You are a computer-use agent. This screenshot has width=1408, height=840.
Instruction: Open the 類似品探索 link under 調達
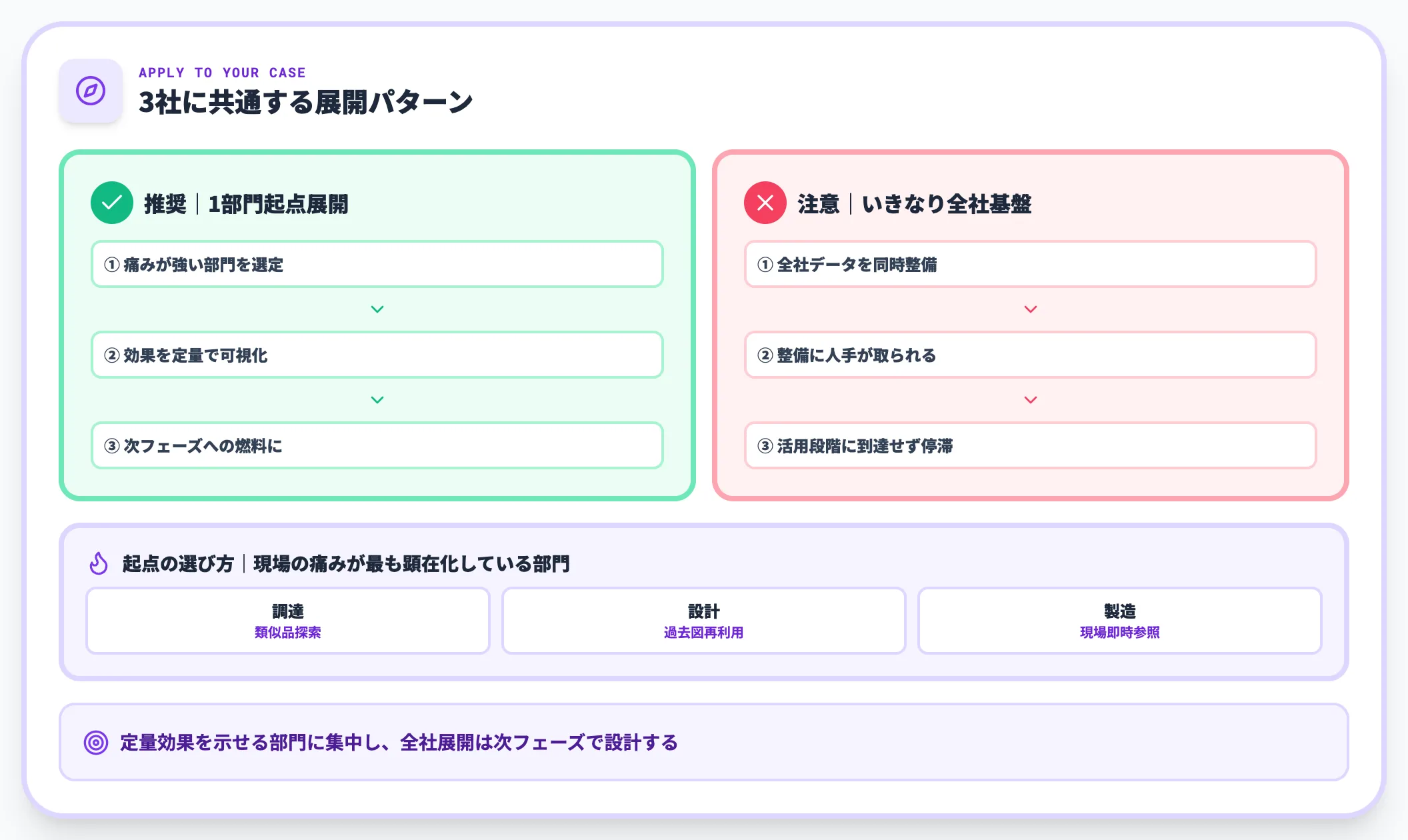click(287, 634)
